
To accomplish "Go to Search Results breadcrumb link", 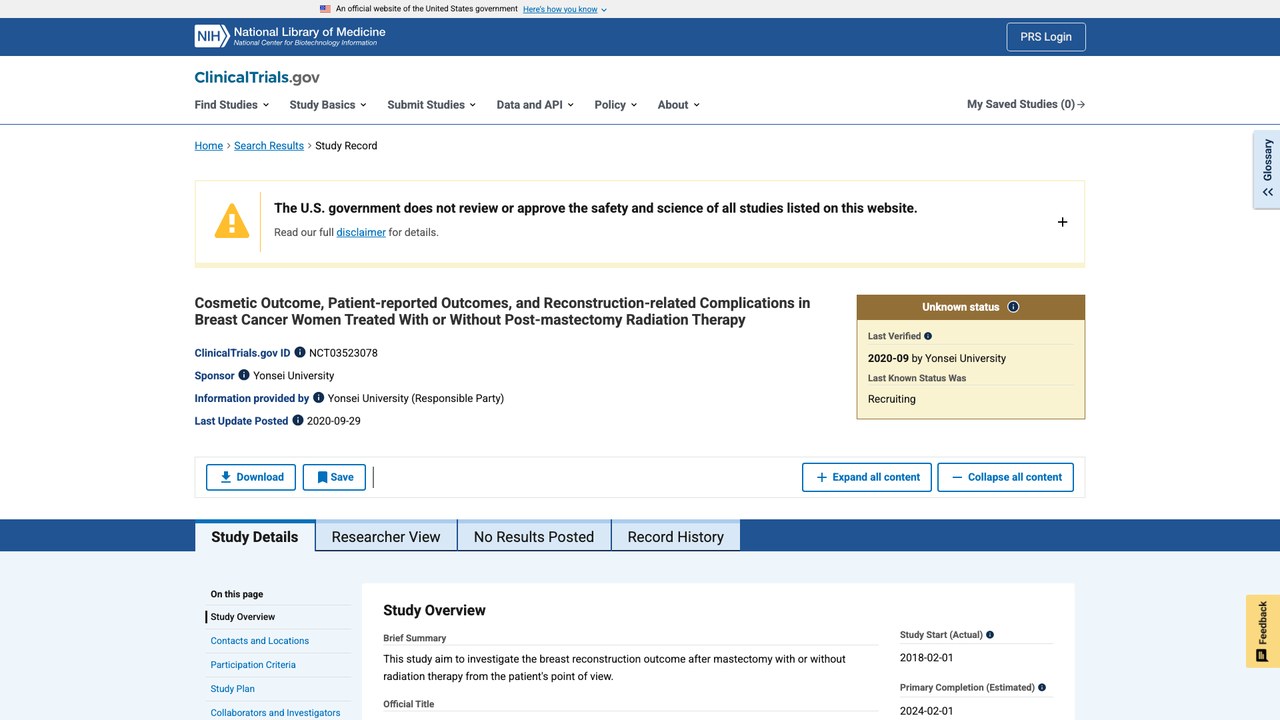I will [269, 146].
